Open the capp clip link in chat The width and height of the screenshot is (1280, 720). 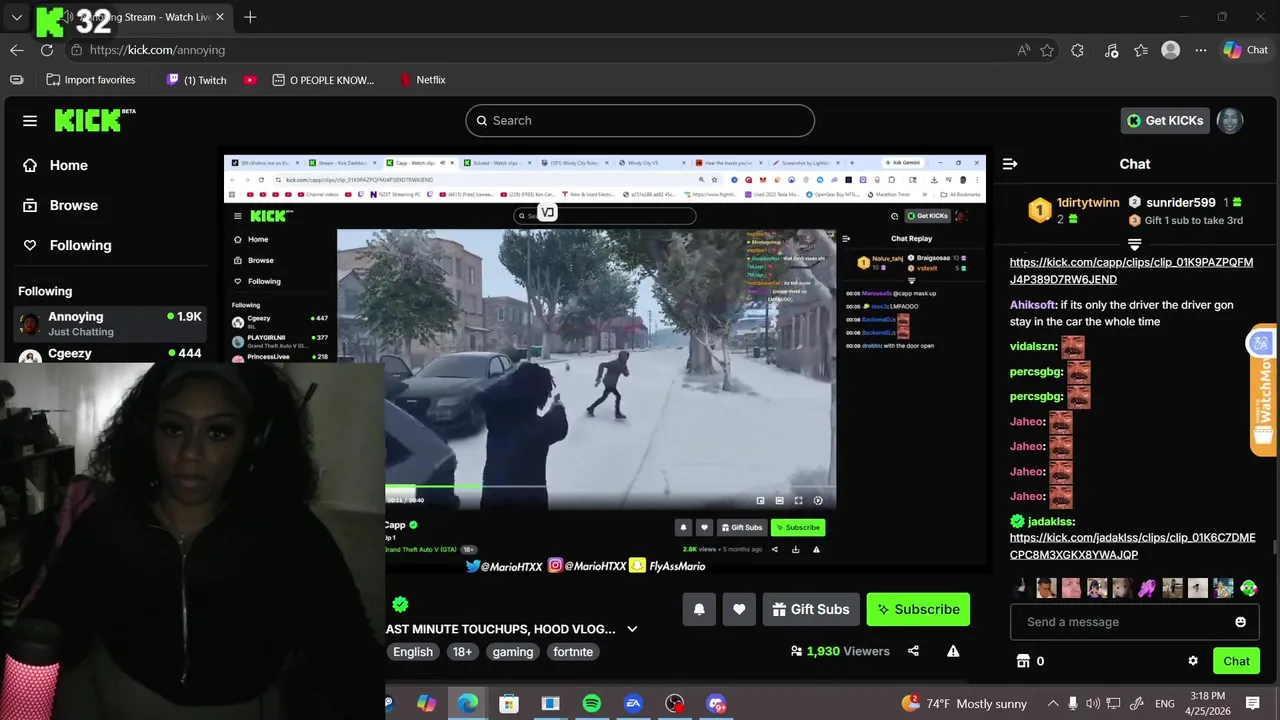(1131, 271)
